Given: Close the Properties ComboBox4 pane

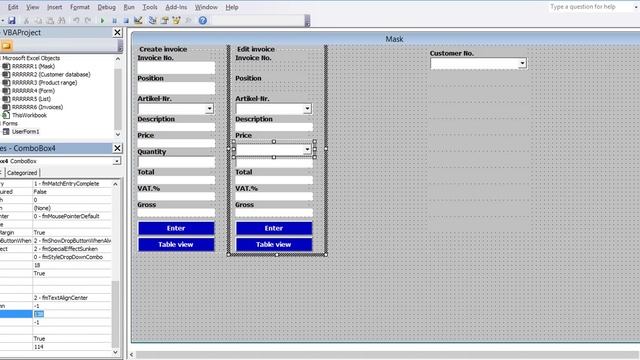Looking at the screenshot, I should coord(117,148).
